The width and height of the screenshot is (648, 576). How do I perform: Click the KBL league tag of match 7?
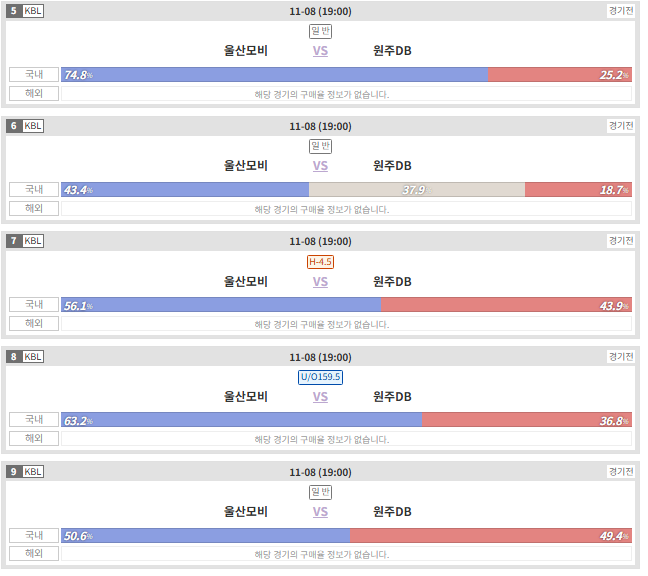(33, 243)
